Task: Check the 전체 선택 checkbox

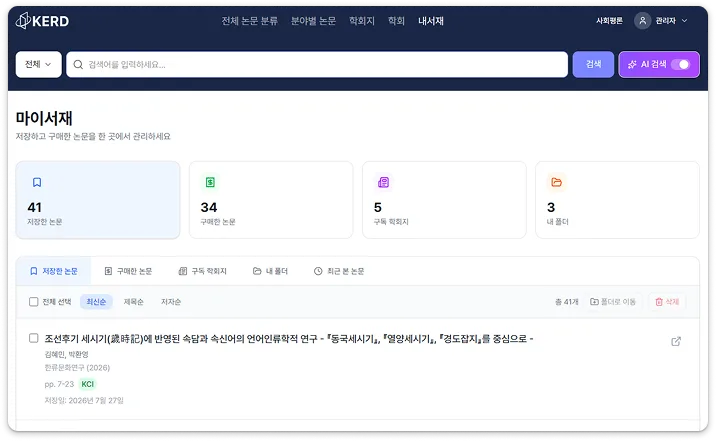Action: [x=33, y=302]
